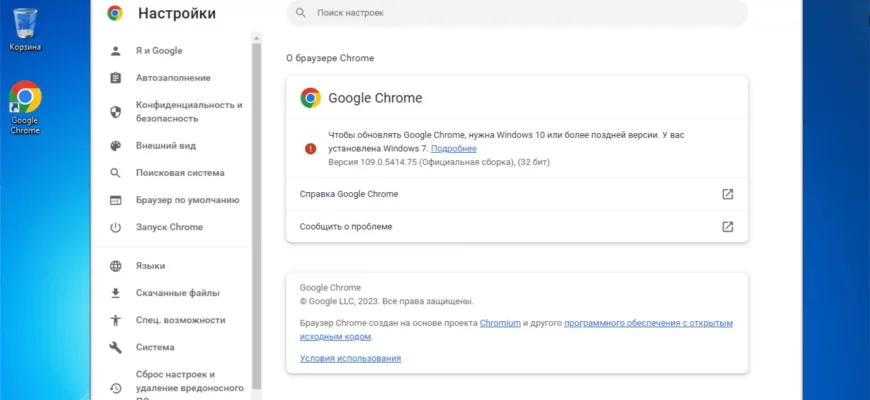This screenshot has width=870, height=400.
Task: Click the © Google LLC, 2023 copyright text
Action: coord(387,302)
